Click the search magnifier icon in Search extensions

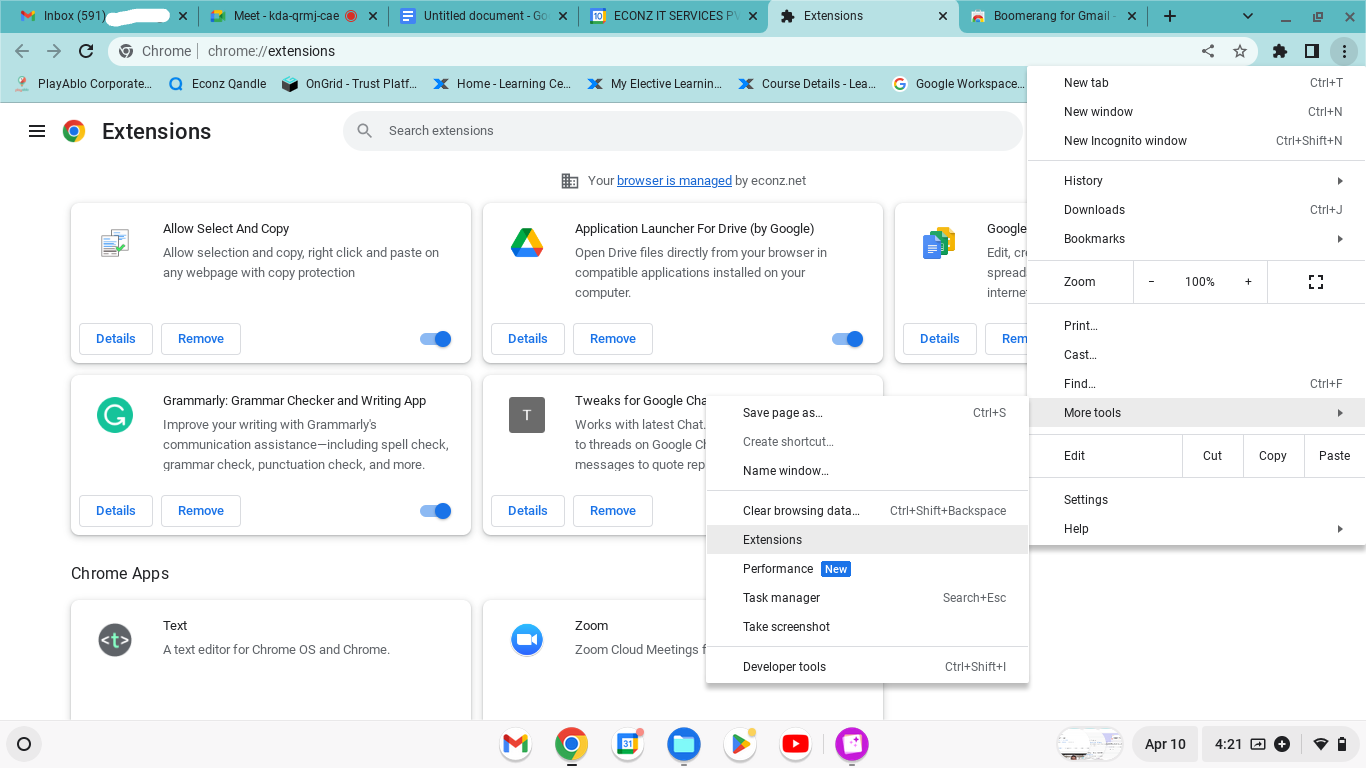365,131
